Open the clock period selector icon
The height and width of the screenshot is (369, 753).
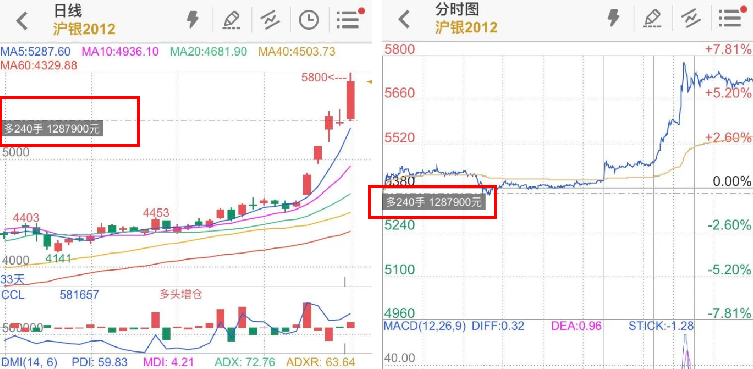point(308,20)
